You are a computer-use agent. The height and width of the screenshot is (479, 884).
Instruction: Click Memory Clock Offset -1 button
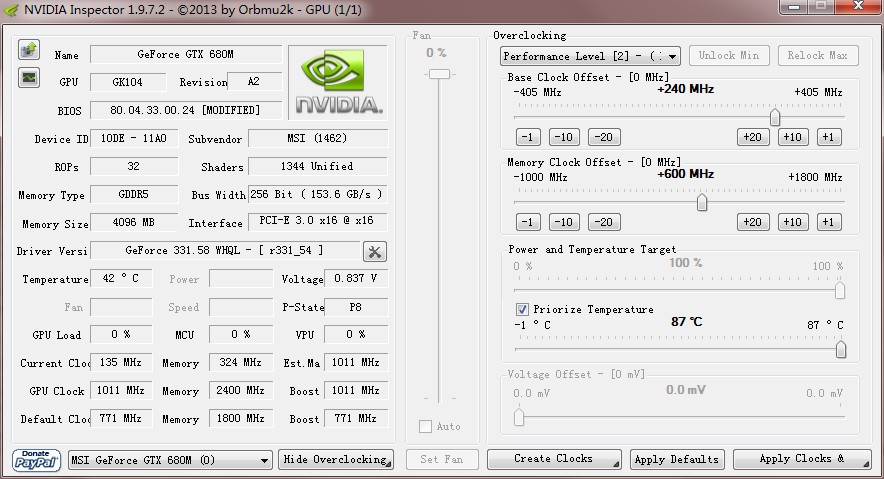tap(528, 222)
